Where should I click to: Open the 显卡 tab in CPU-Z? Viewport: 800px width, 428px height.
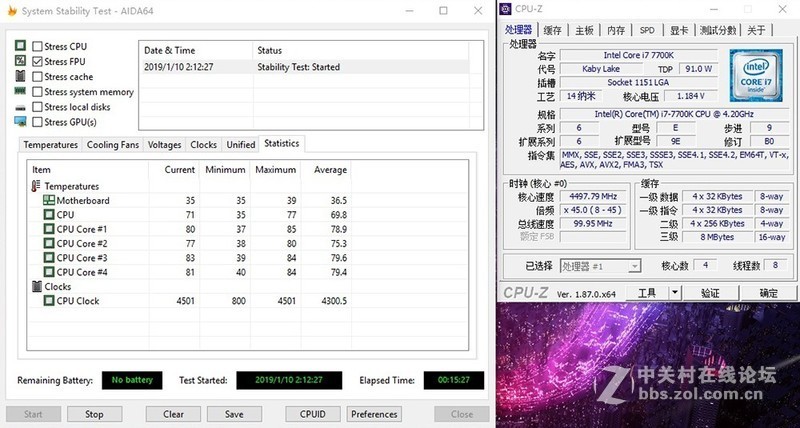tap(679, 30)
